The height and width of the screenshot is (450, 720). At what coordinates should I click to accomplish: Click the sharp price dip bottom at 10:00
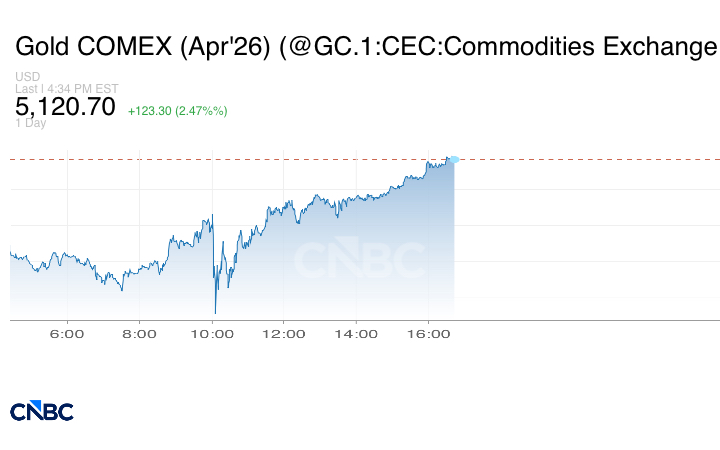pos(215,312)
